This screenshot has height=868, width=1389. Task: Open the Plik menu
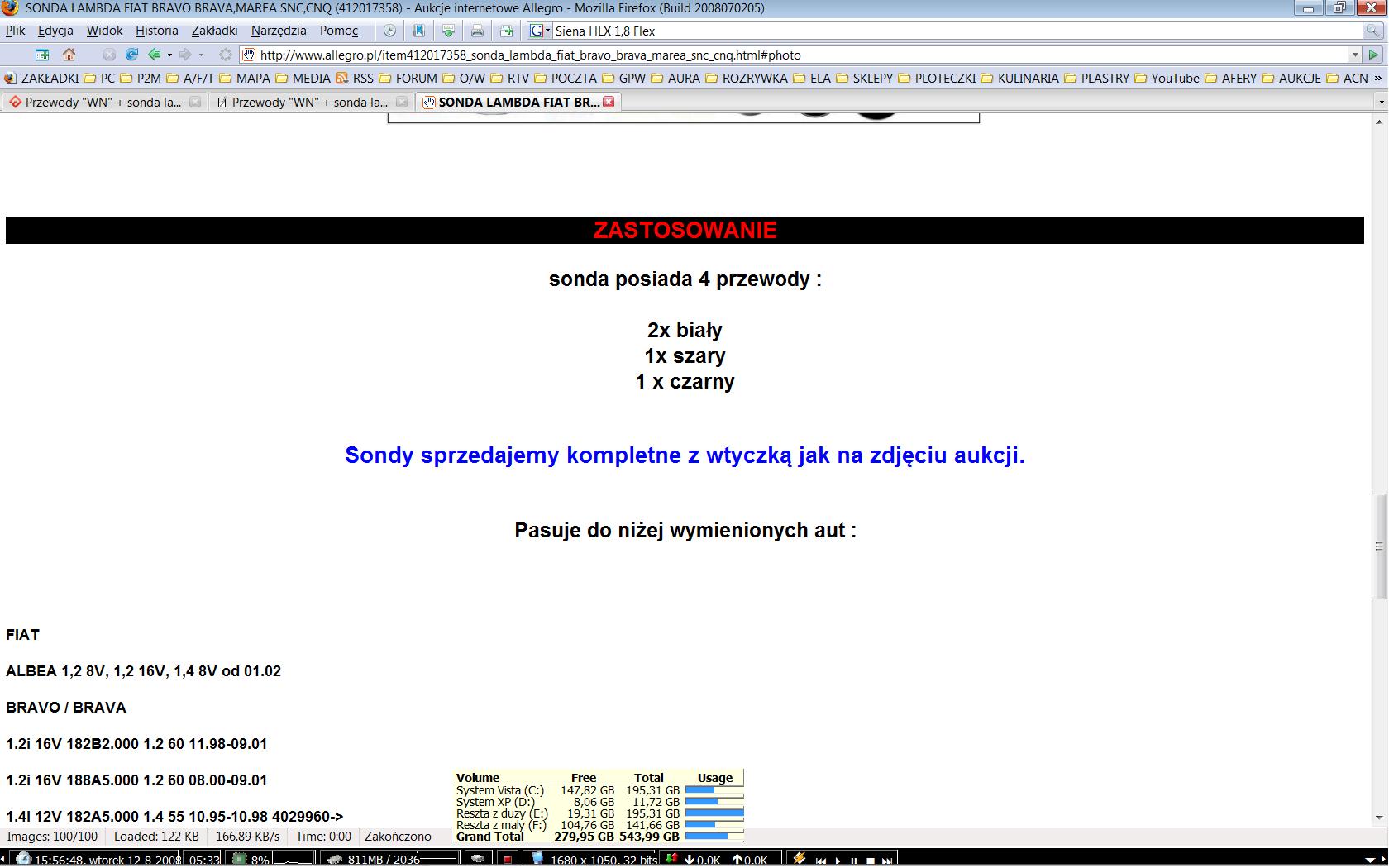pos(15,31)
